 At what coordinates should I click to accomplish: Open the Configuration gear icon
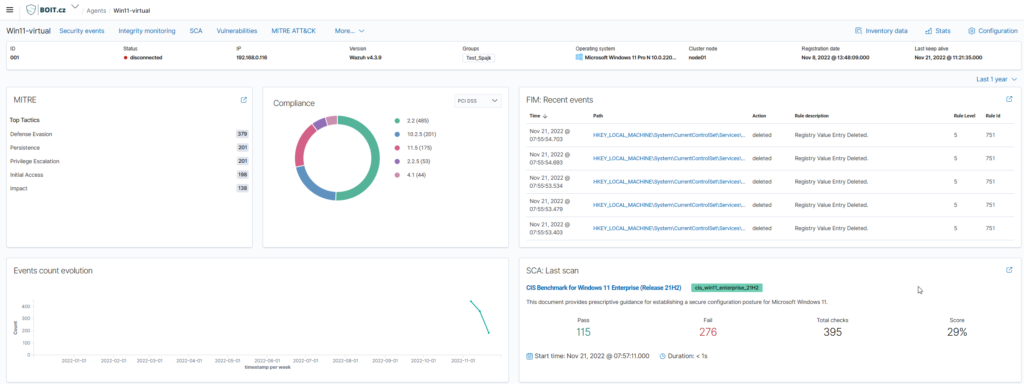(x=972, y=31)
